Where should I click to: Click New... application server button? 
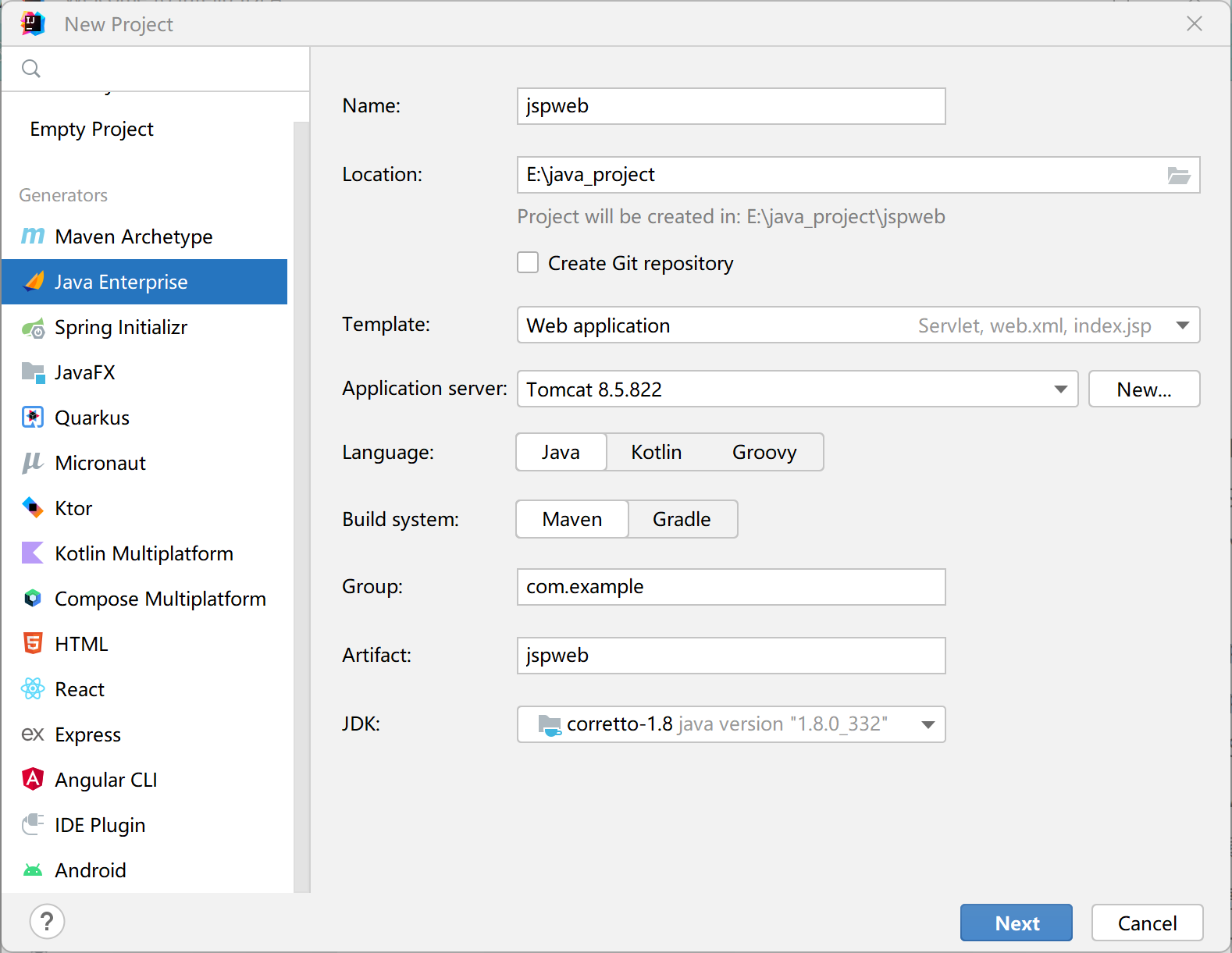click(1144, 389)
